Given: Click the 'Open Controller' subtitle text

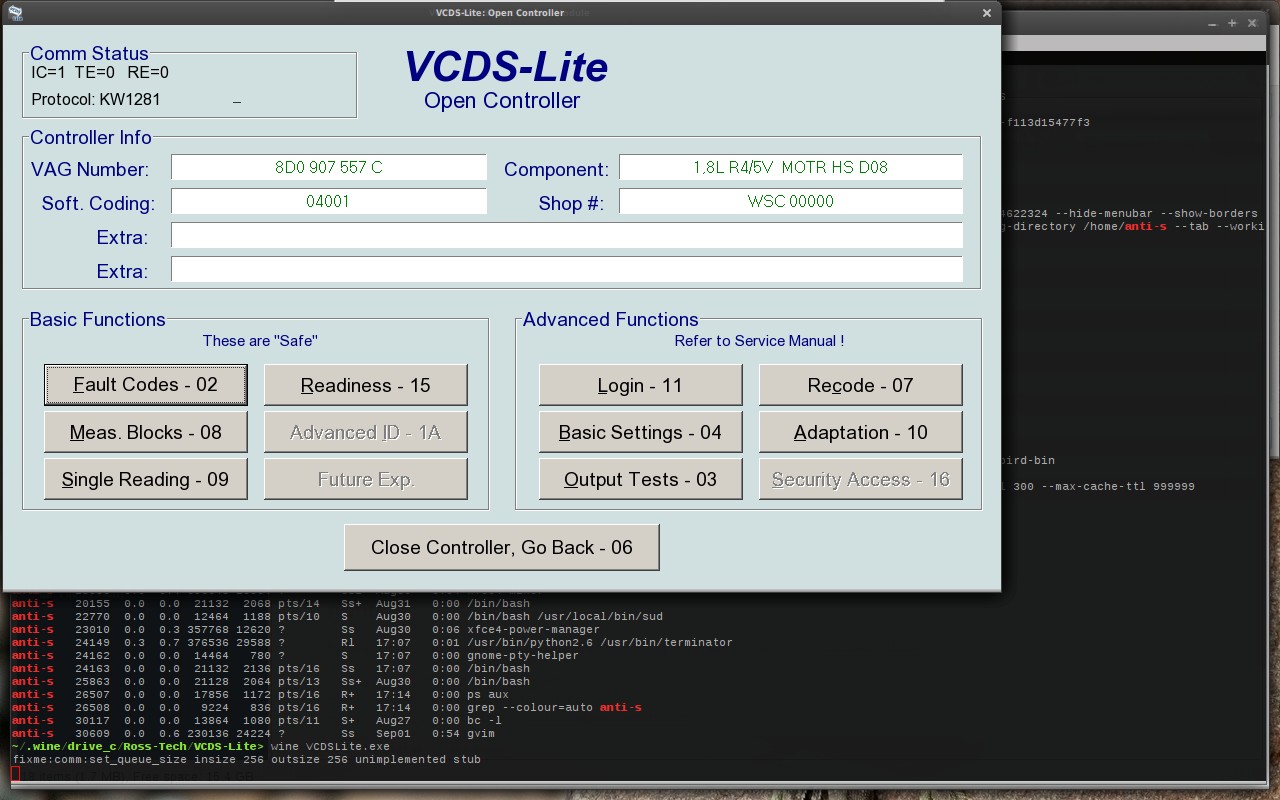Looking at the screenshot, I should 502,100.
